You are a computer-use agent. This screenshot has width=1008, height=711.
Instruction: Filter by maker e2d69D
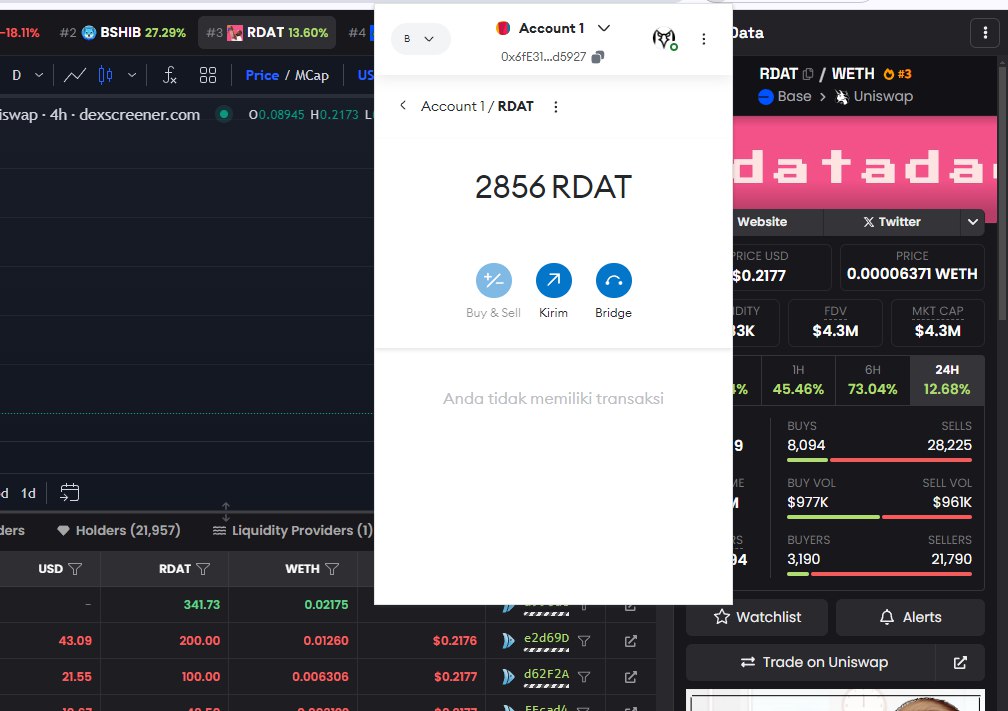584,641
